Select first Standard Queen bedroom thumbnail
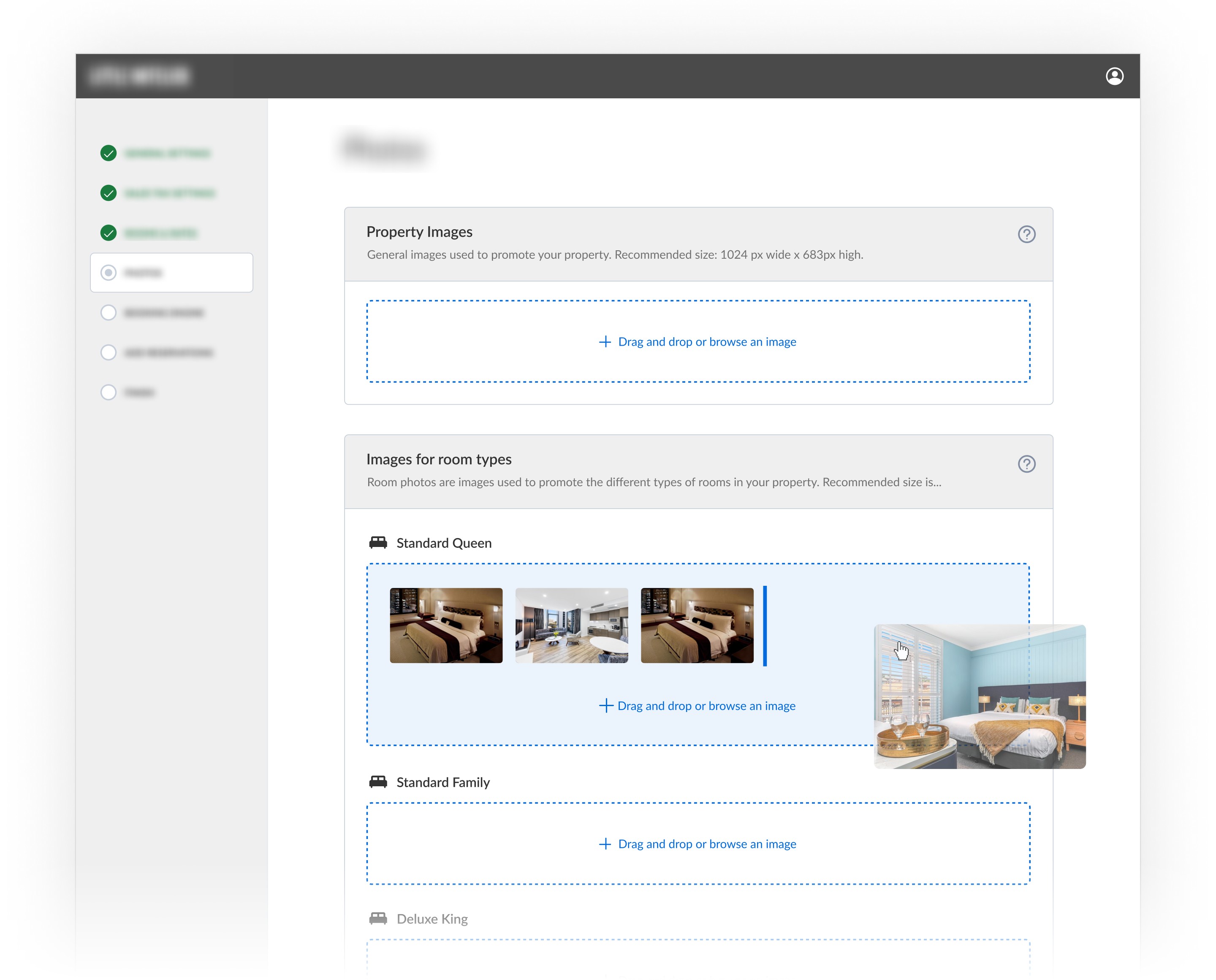This screenshot has height=980, width=1216. [x=445, y=625]
